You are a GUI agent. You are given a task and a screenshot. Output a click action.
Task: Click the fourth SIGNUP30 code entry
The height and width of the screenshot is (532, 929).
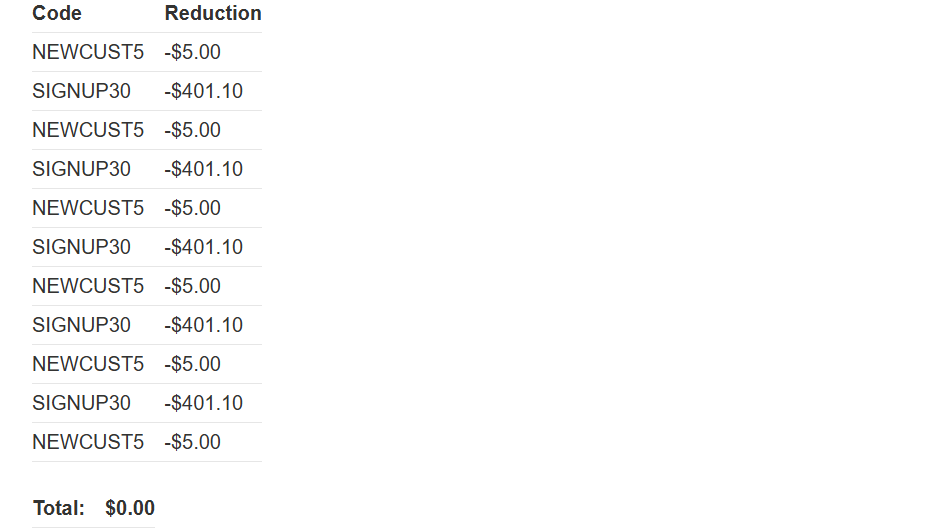pos(81,325)
